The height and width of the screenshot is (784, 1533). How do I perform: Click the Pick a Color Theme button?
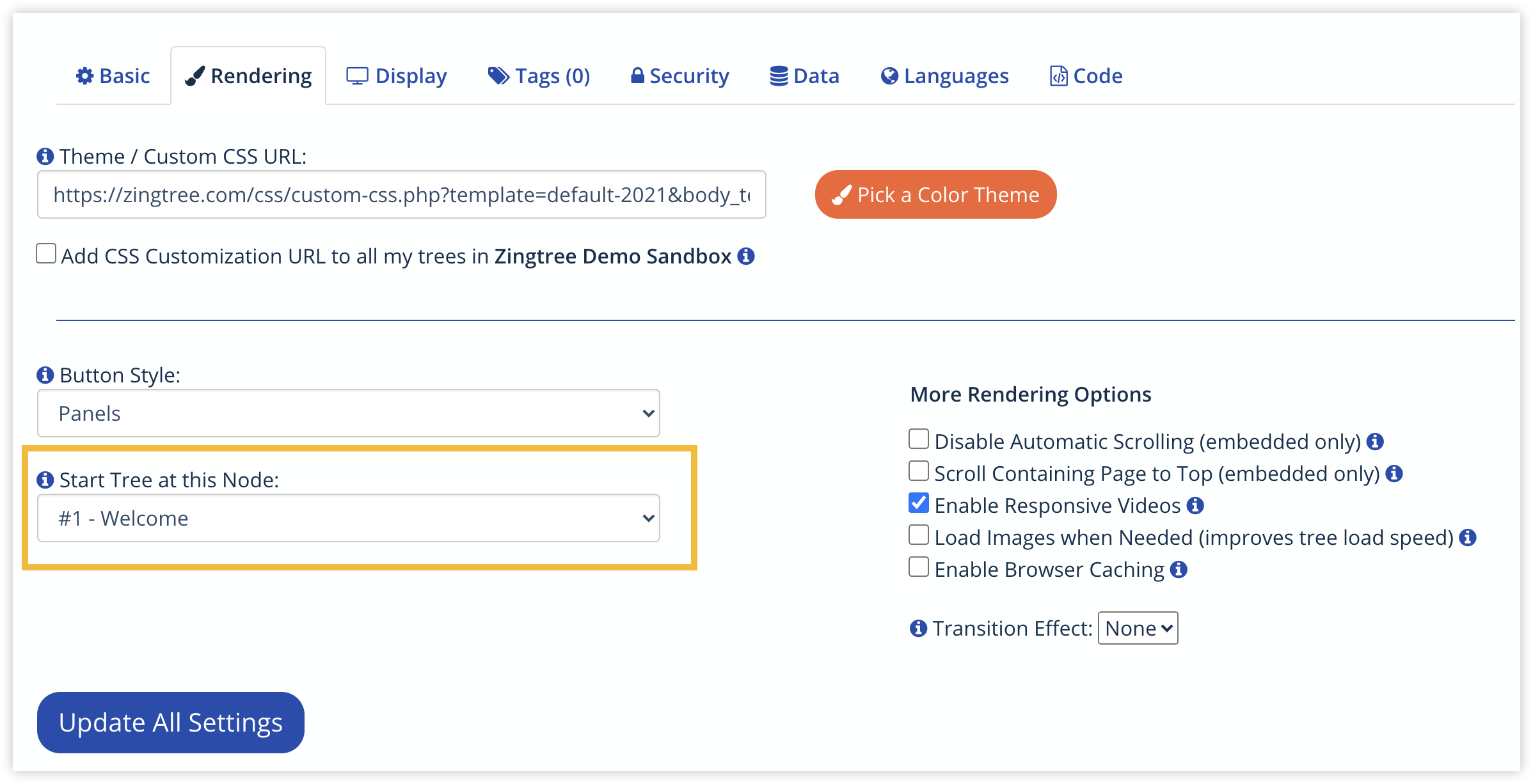click(935, 194)
